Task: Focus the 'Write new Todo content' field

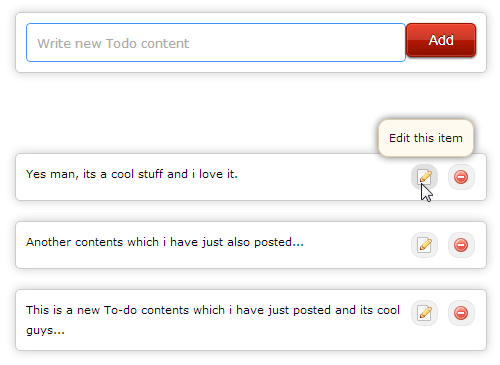Action: (x=216, y=43)
